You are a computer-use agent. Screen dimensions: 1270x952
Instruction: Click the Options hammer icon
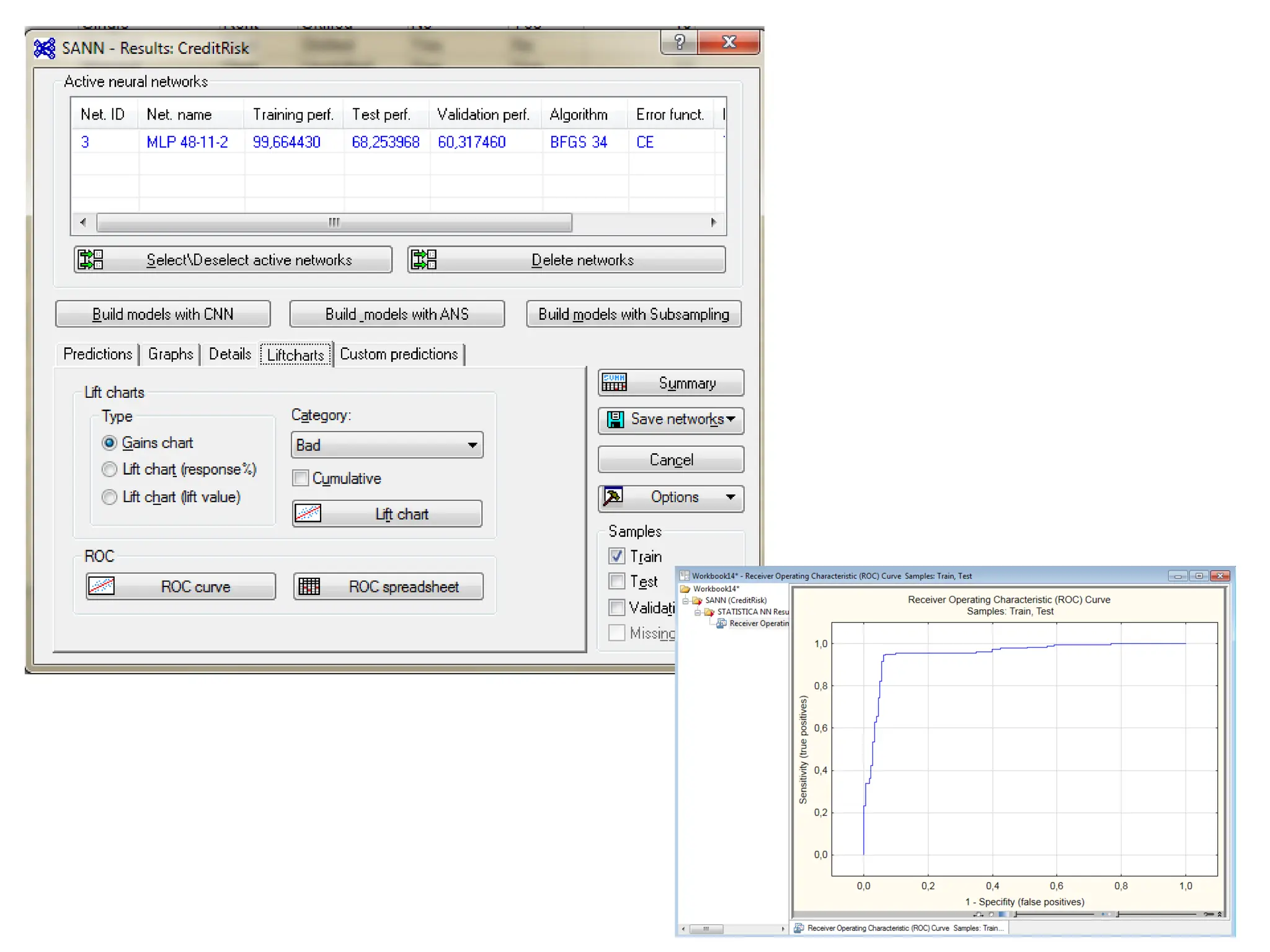click(613, 497)
